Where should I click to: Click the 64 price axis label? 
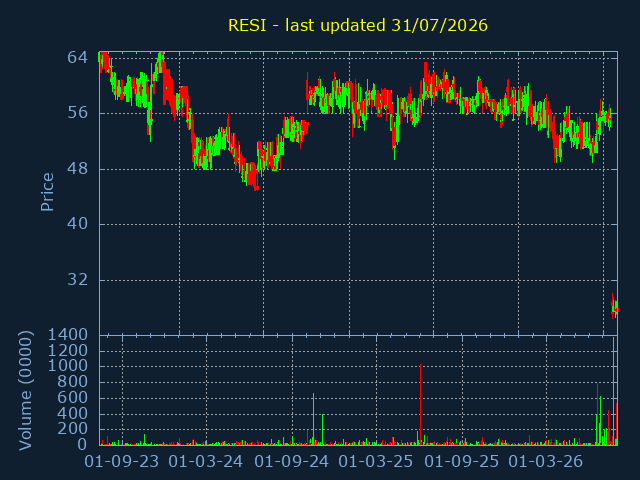(78, 58)
